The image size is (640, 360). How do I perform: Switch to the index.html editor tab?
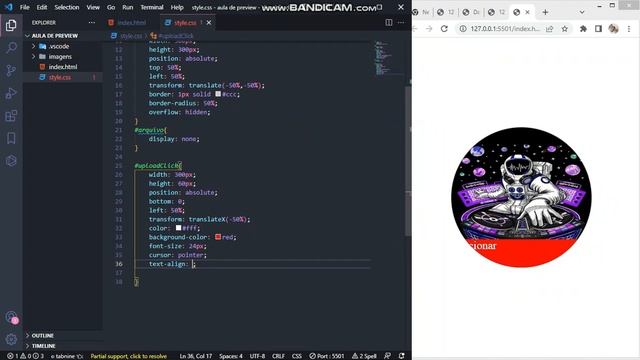[x=131, y=22]
